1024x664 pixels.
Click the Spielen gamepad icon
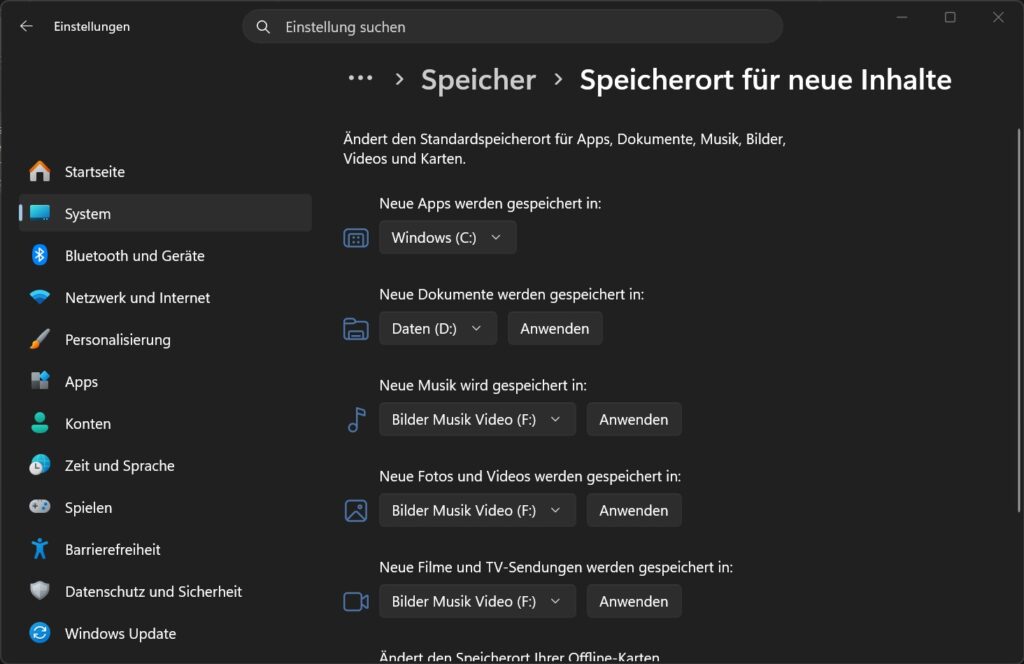click(40, 507)
